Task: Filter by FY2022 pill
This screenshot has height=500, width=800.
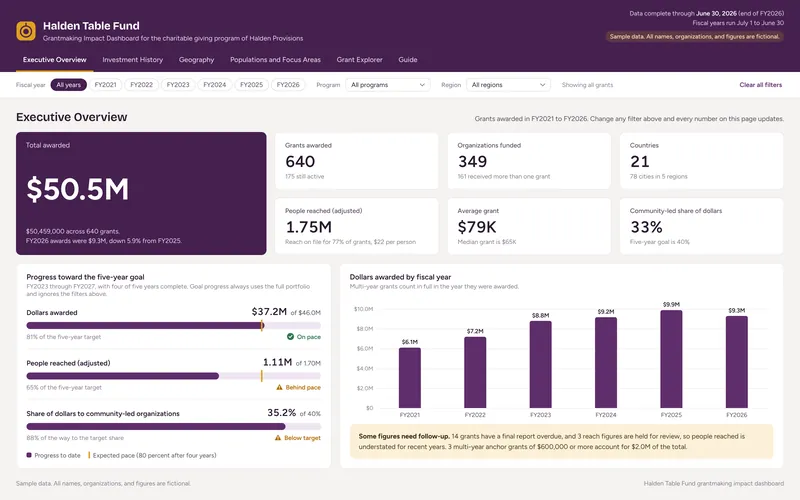Action: pos(141,85)
